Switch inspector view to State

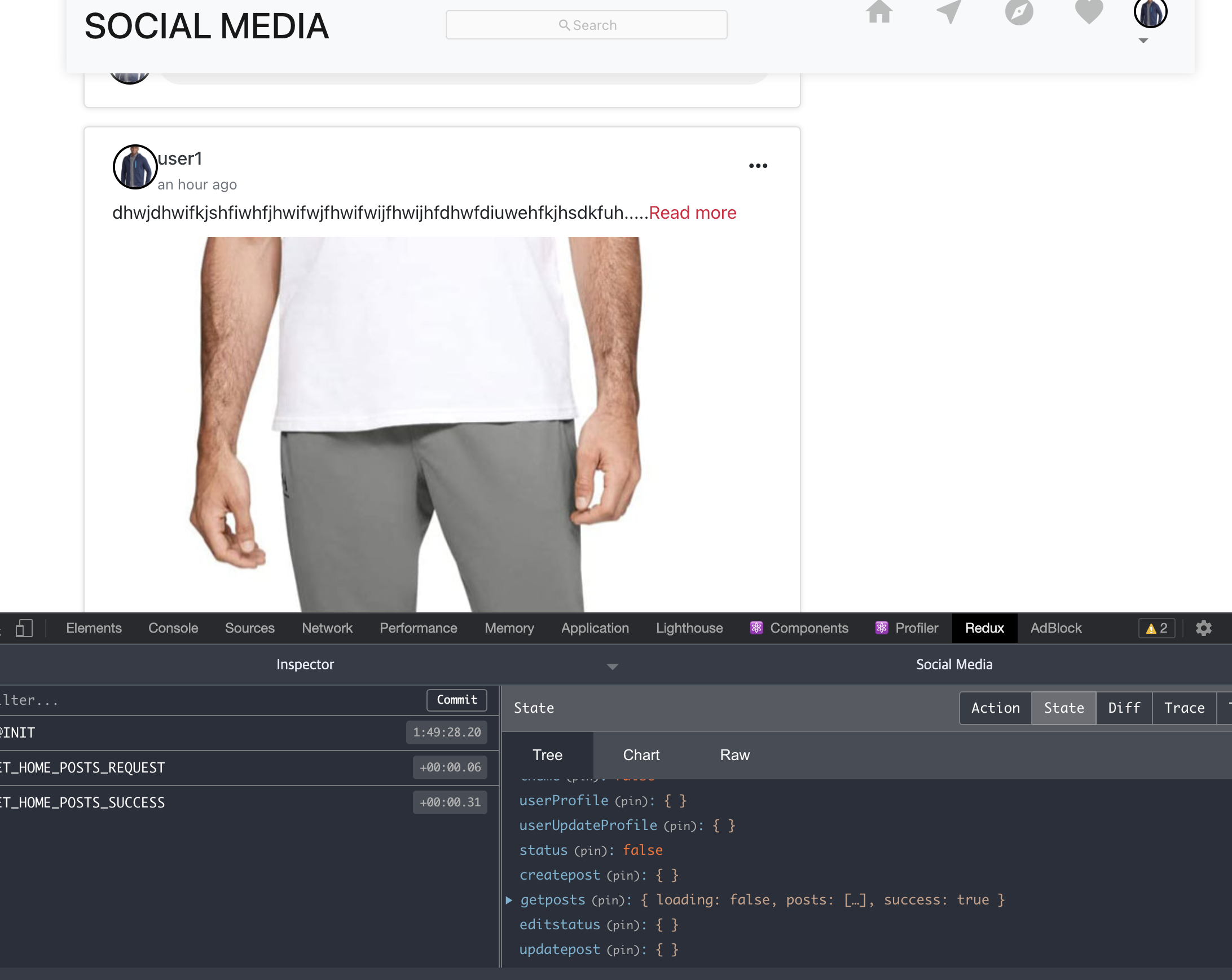tap(1063, 708)
